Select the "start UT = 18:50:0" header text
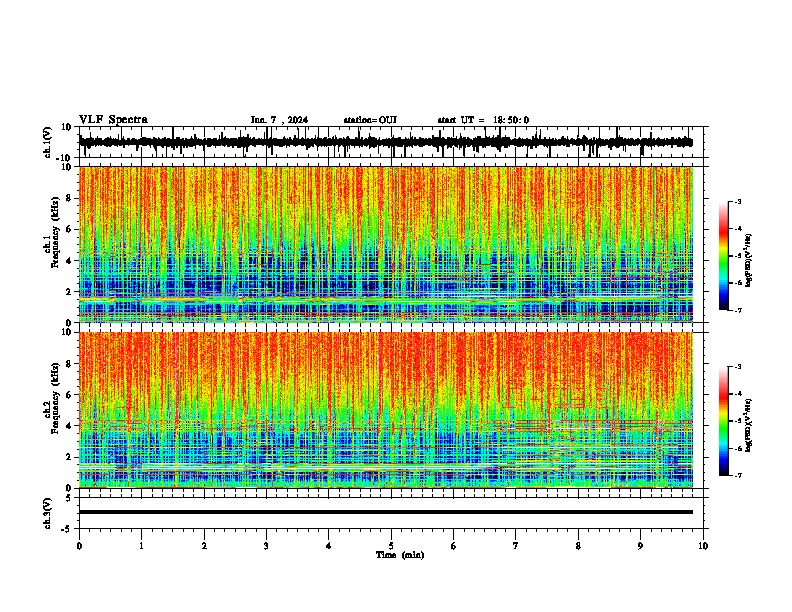 [x=483, y=120]
